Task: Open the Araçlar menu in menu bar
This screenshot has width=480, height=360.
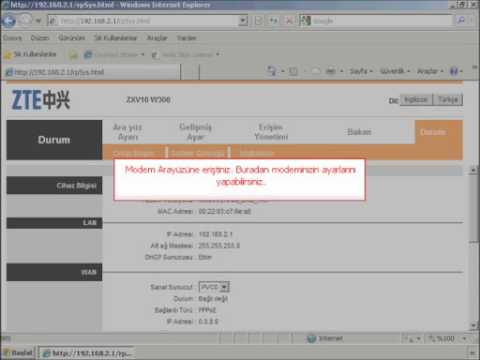Action: click(x=157, y=38)
